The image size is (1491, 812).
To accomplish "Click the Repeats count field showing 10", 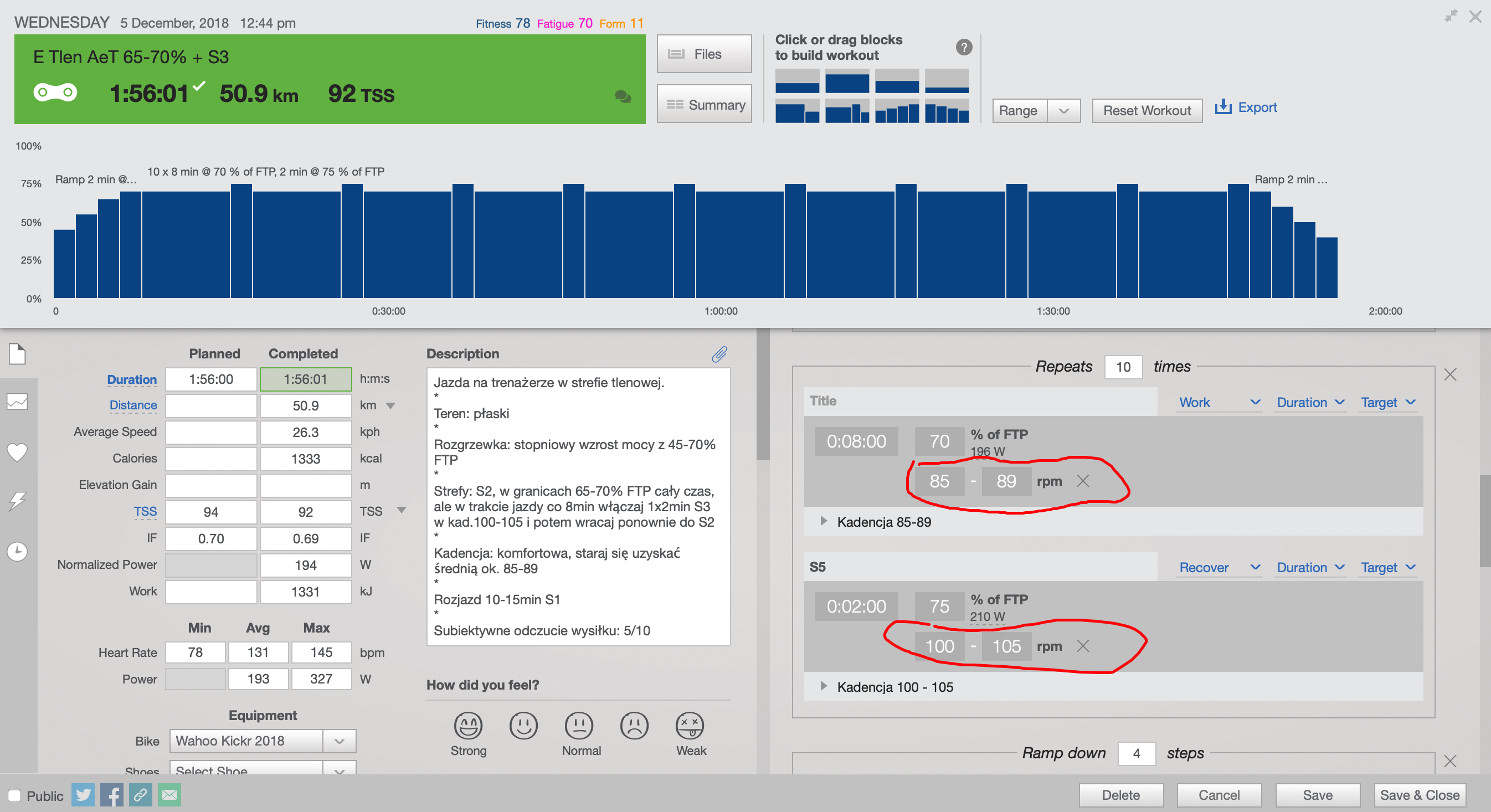I will 1123,367.
